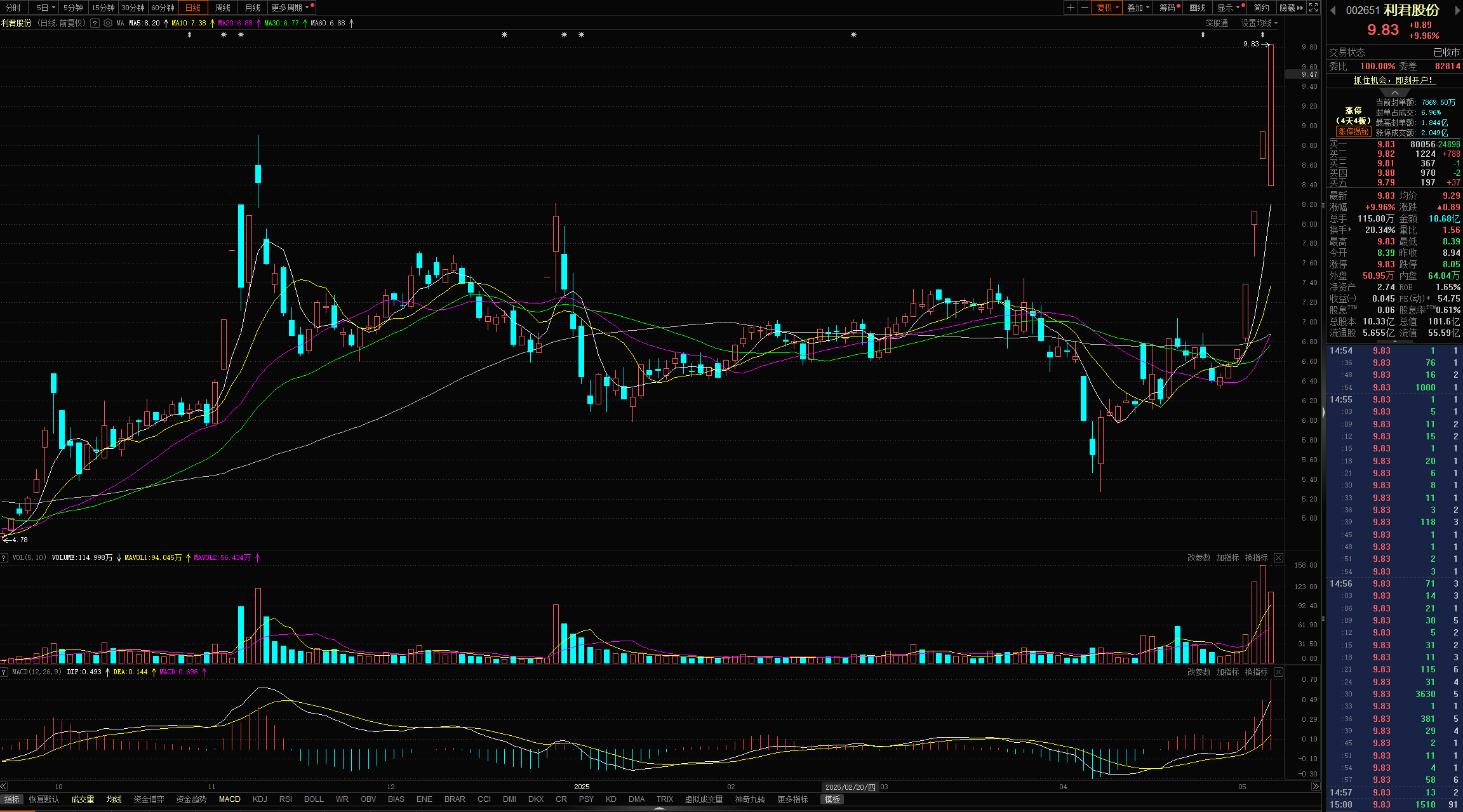The image size is (1463, 812).
Task: Select 15分钟 period
Action: (x=103, y=8)
